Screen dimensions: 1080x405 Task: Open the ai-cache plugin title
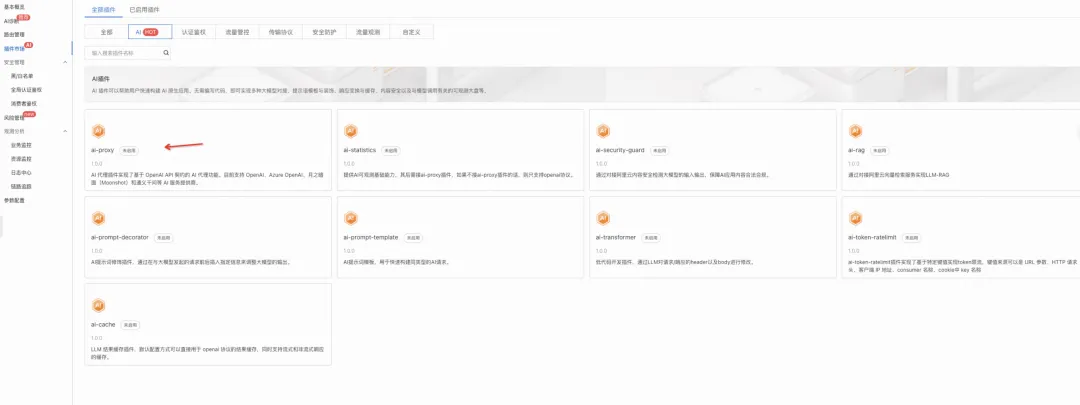click(103, 324)
